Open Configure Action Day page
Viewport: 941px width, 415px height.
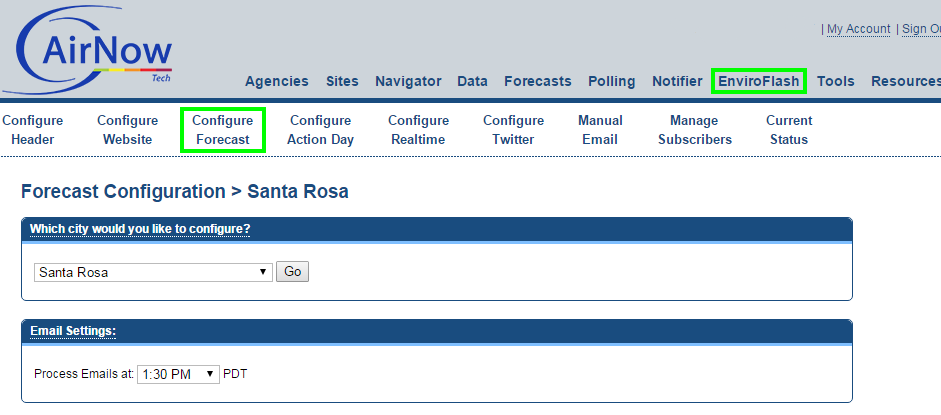[320, 130]
